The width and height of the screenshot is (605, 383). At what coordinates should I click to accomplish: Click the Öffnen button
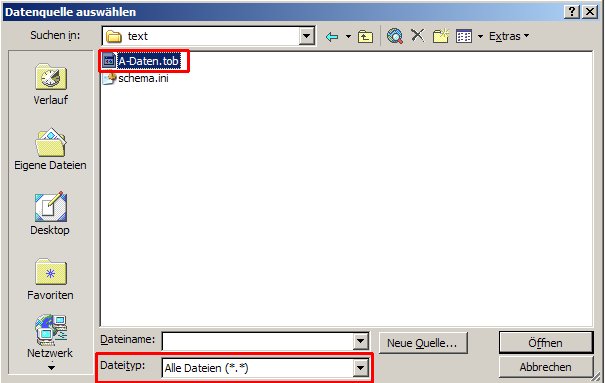pyautogui.click(x=546, y=343)
